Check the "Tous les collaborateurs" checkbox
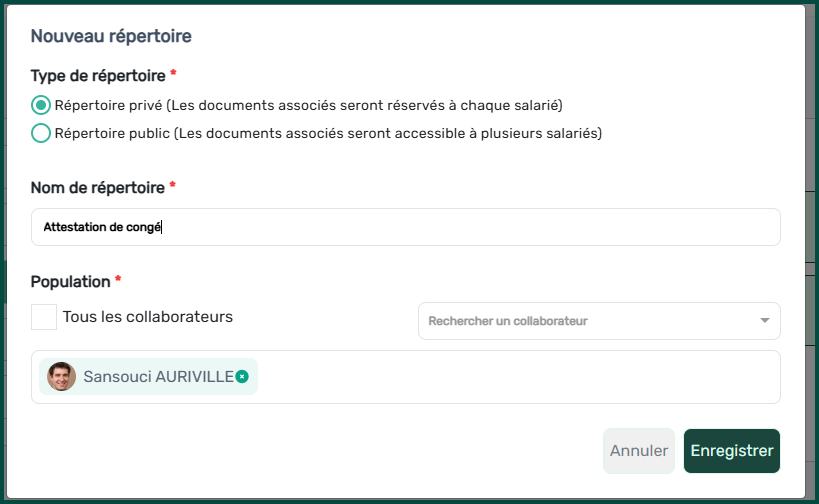The height and width of the screenshot is (504, 819). pos(44,317)
